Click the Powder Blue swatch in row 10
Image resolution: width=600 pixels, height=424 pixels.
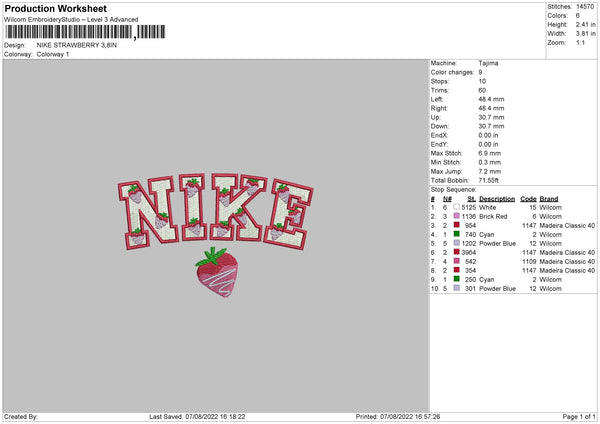457,288
